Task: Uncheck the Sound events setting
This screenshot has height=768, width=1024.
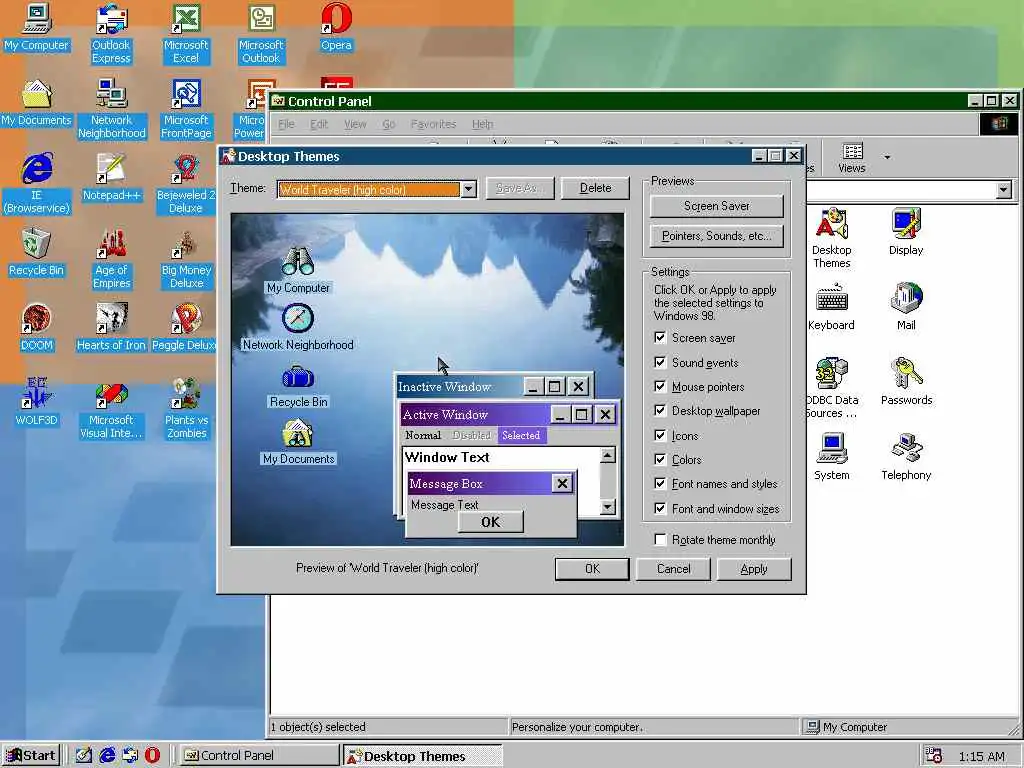Action: [660, 362]
